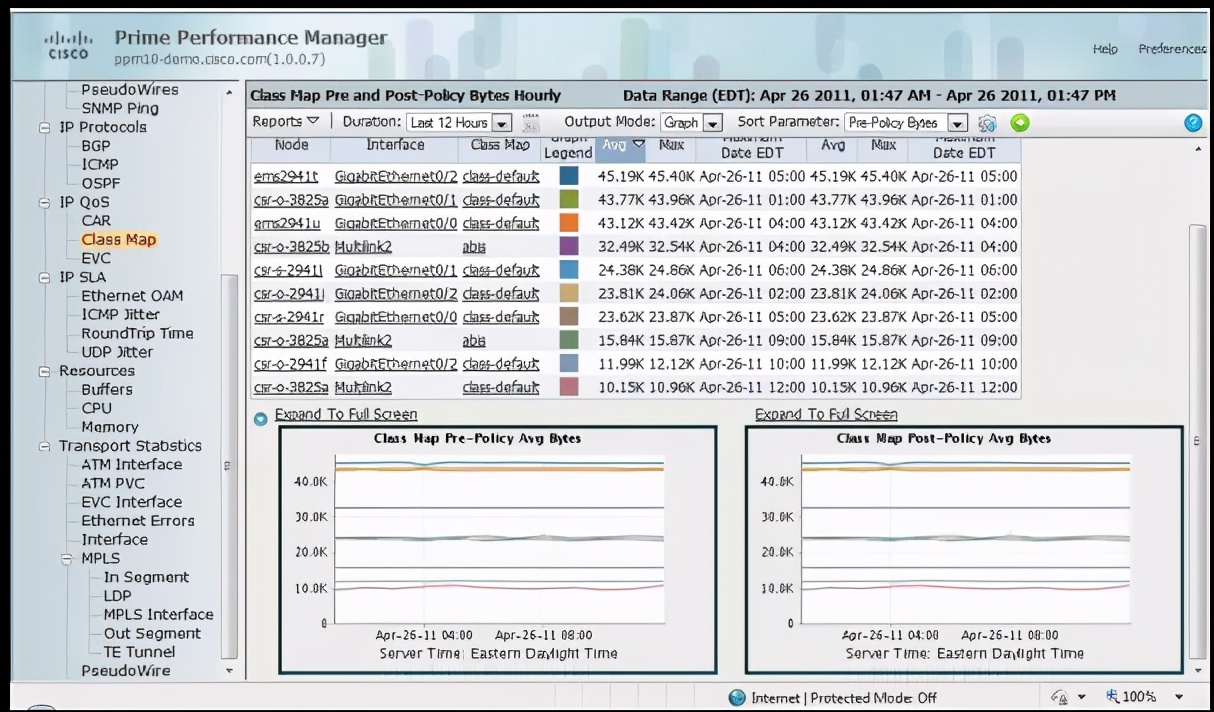
Task: Collapse the IP Protocols tree node
Action: [x=44, y=128]
